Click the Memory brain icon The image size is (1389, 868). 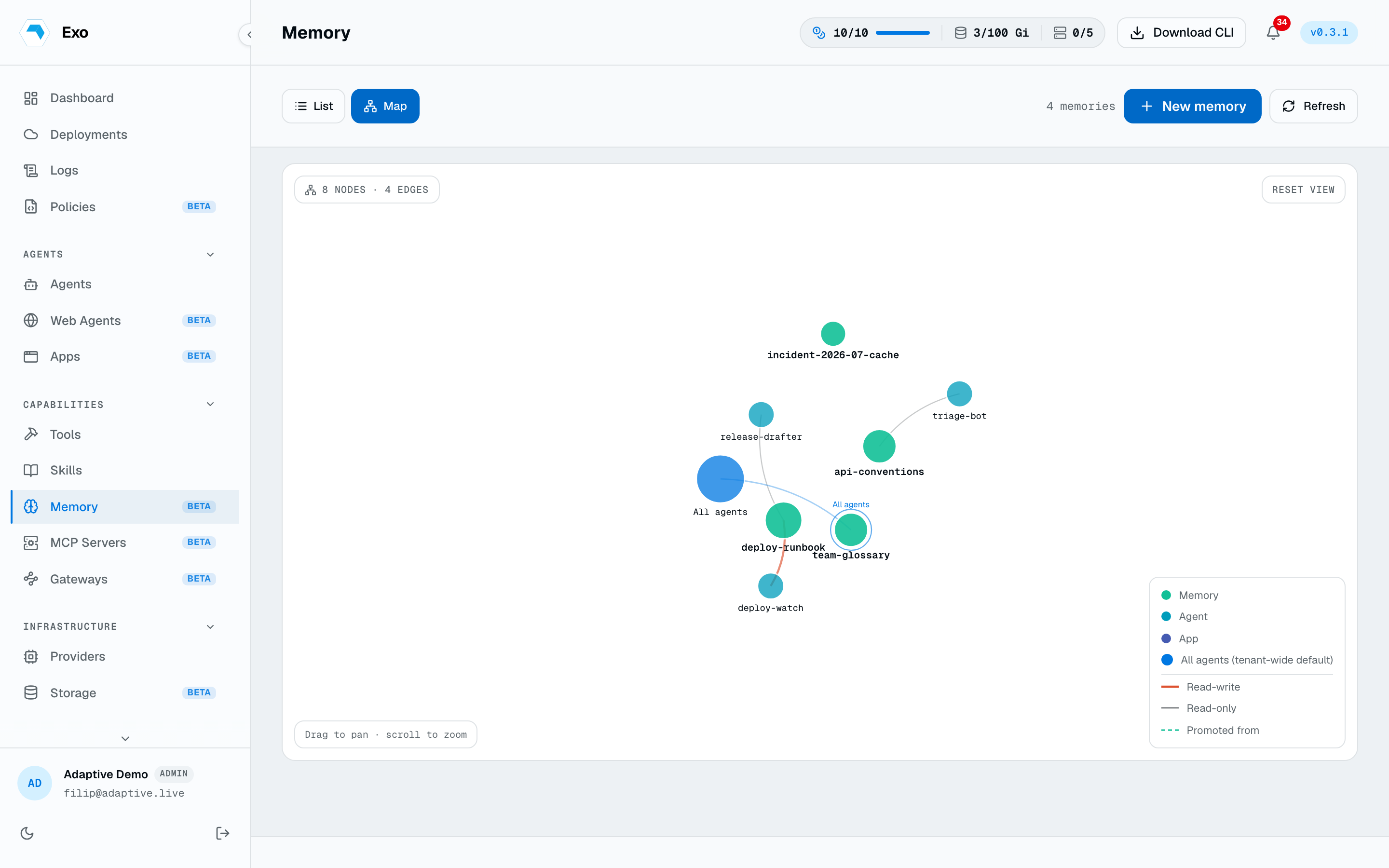point(31,506)
